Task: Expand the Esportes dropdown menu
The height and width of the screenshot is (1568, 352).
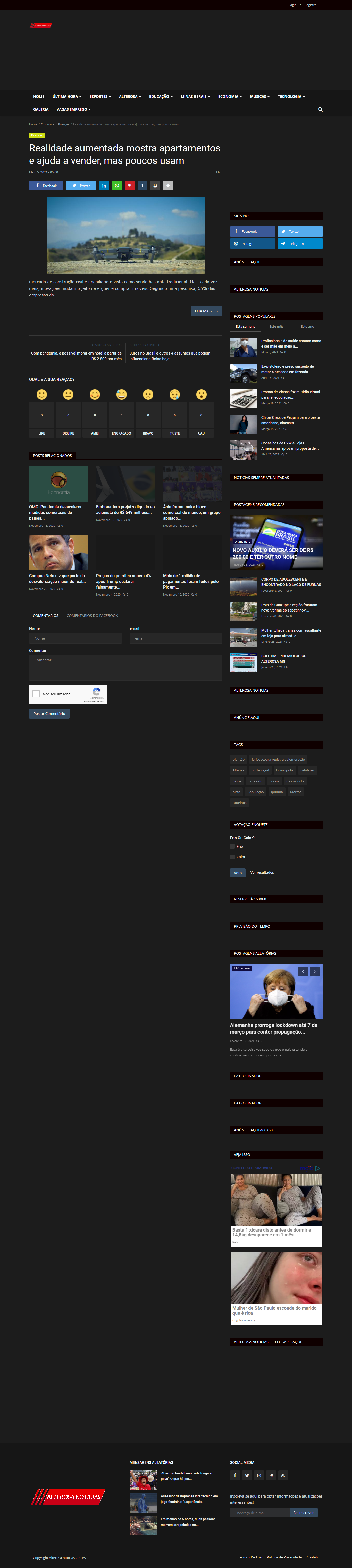Action: click(100, 96)
